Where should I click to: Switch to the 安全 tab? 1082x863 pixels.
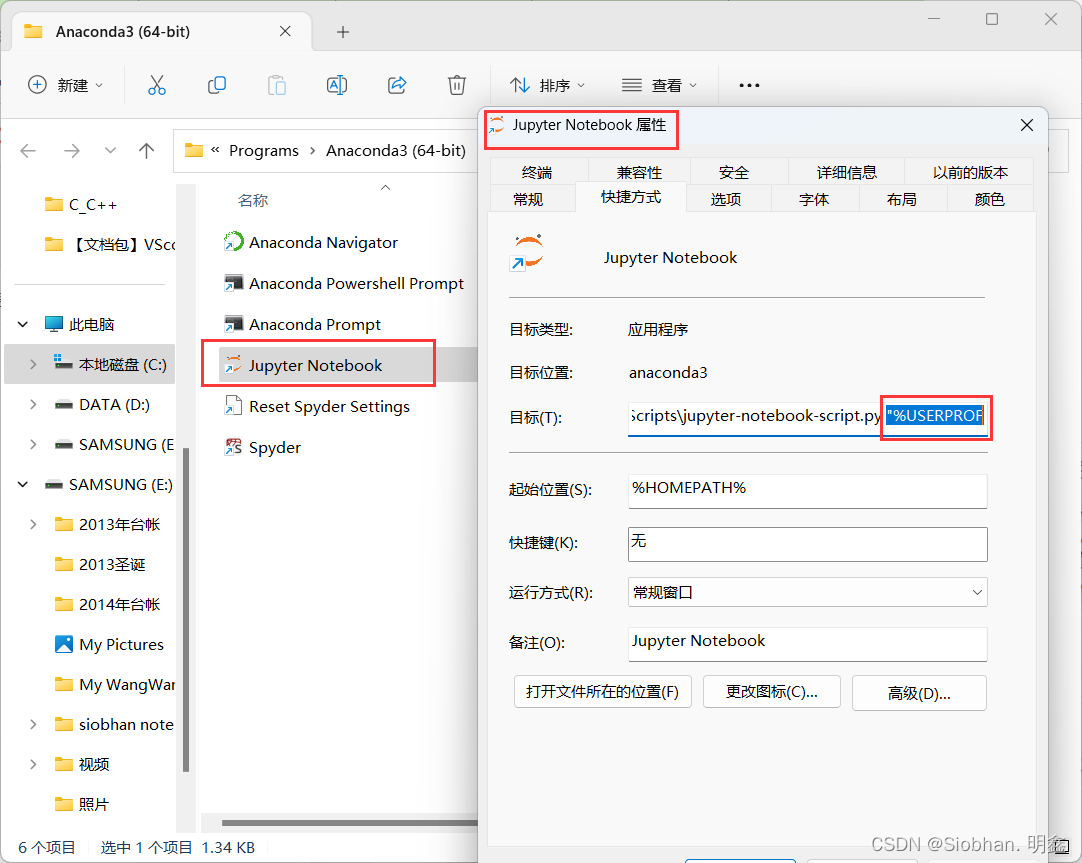pyautogui.click(x=734, y=172)
